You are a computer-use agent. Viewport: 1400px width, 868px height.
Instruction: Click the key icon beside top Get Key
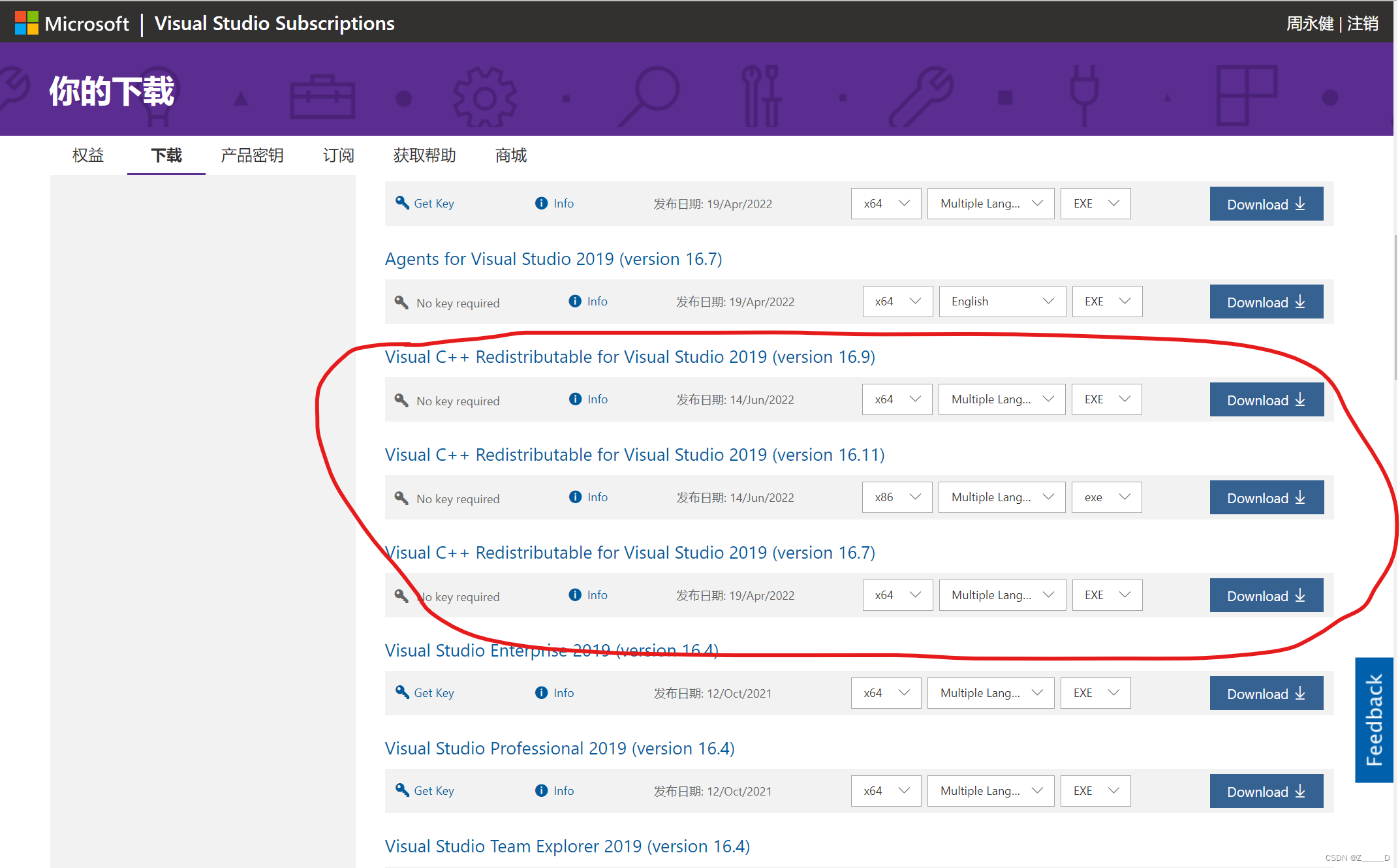402,203
